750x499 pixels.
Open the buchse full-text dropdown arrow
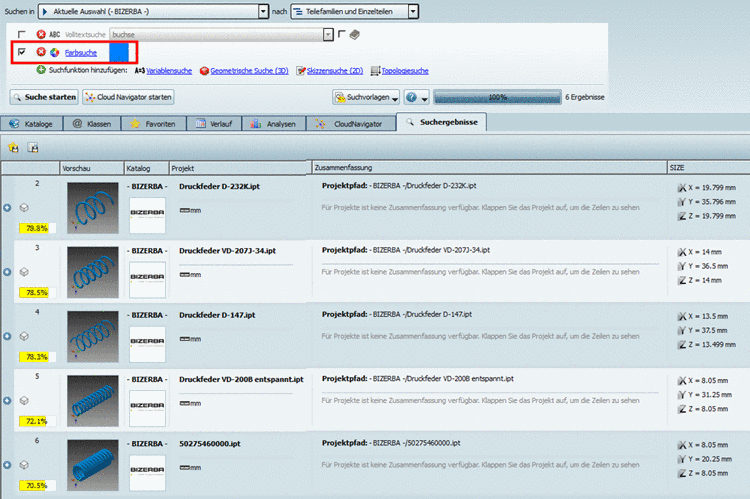point(328,34)
